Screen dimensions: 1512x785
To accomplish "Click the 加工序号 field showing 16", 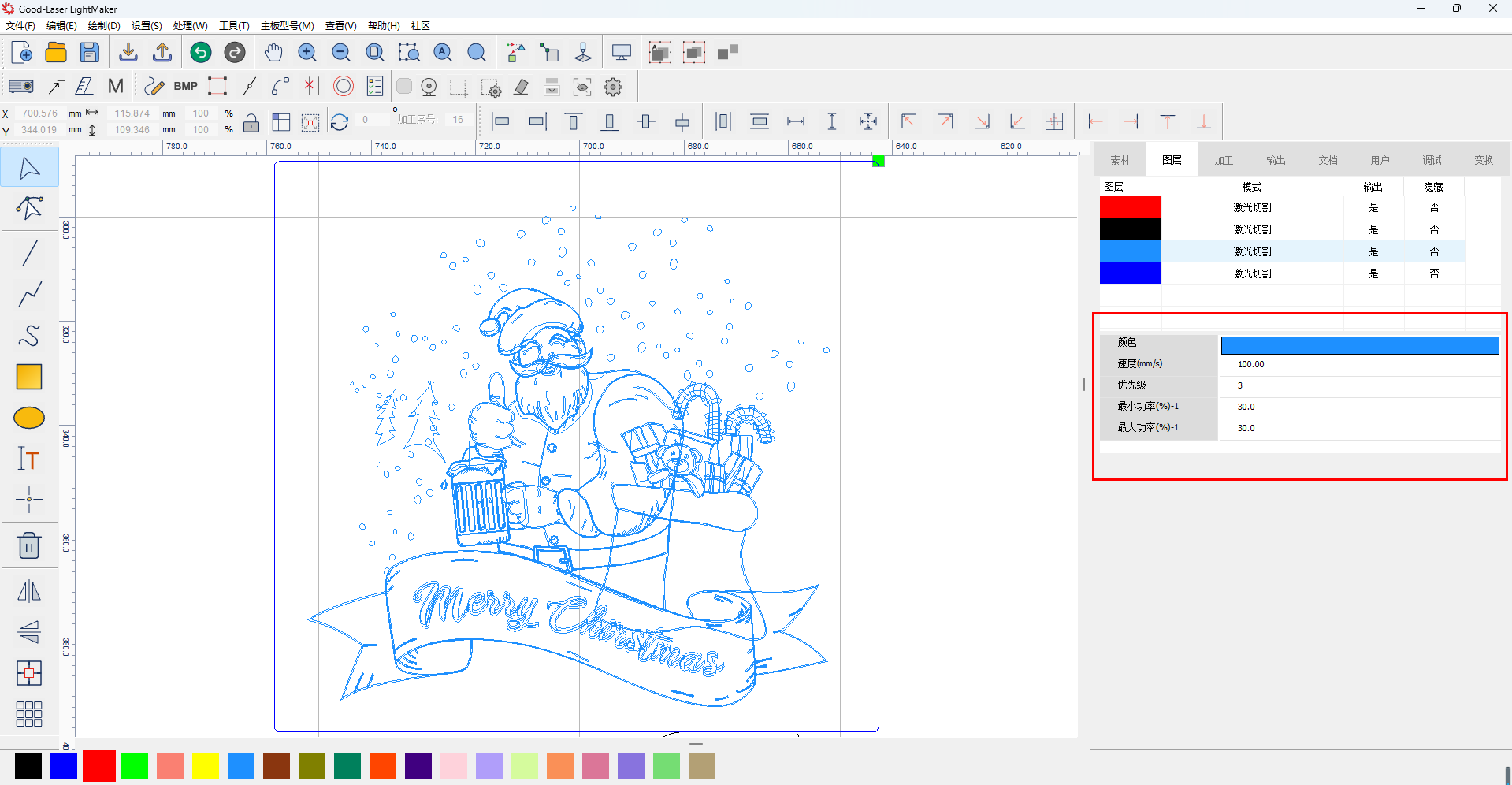I will click(x=458, y=120).
